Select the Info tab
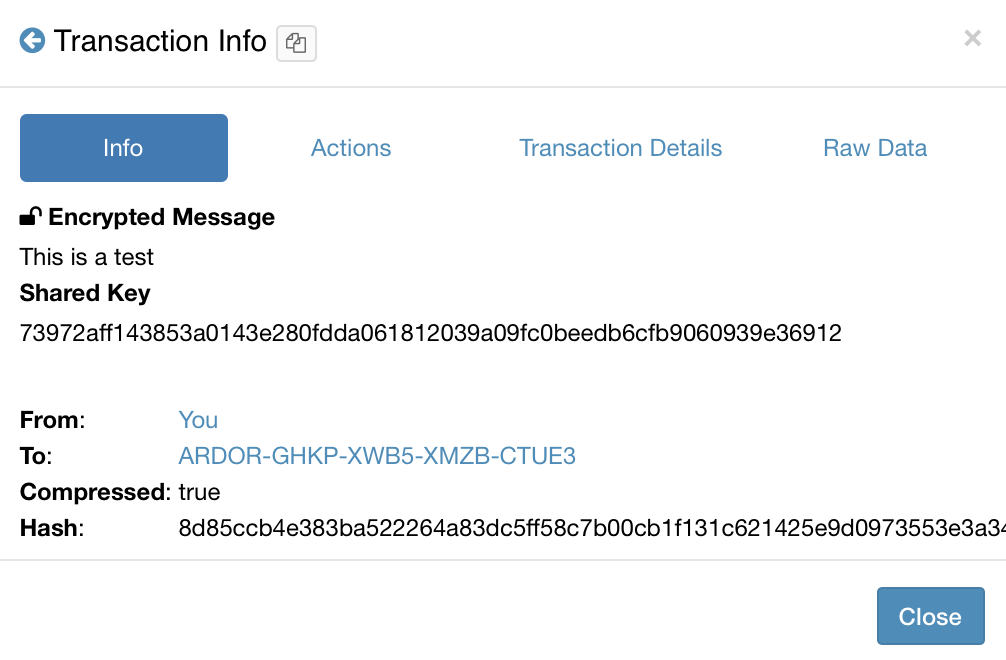The width and height of the screenshot is (1006, 660). (x=123, y=148)
